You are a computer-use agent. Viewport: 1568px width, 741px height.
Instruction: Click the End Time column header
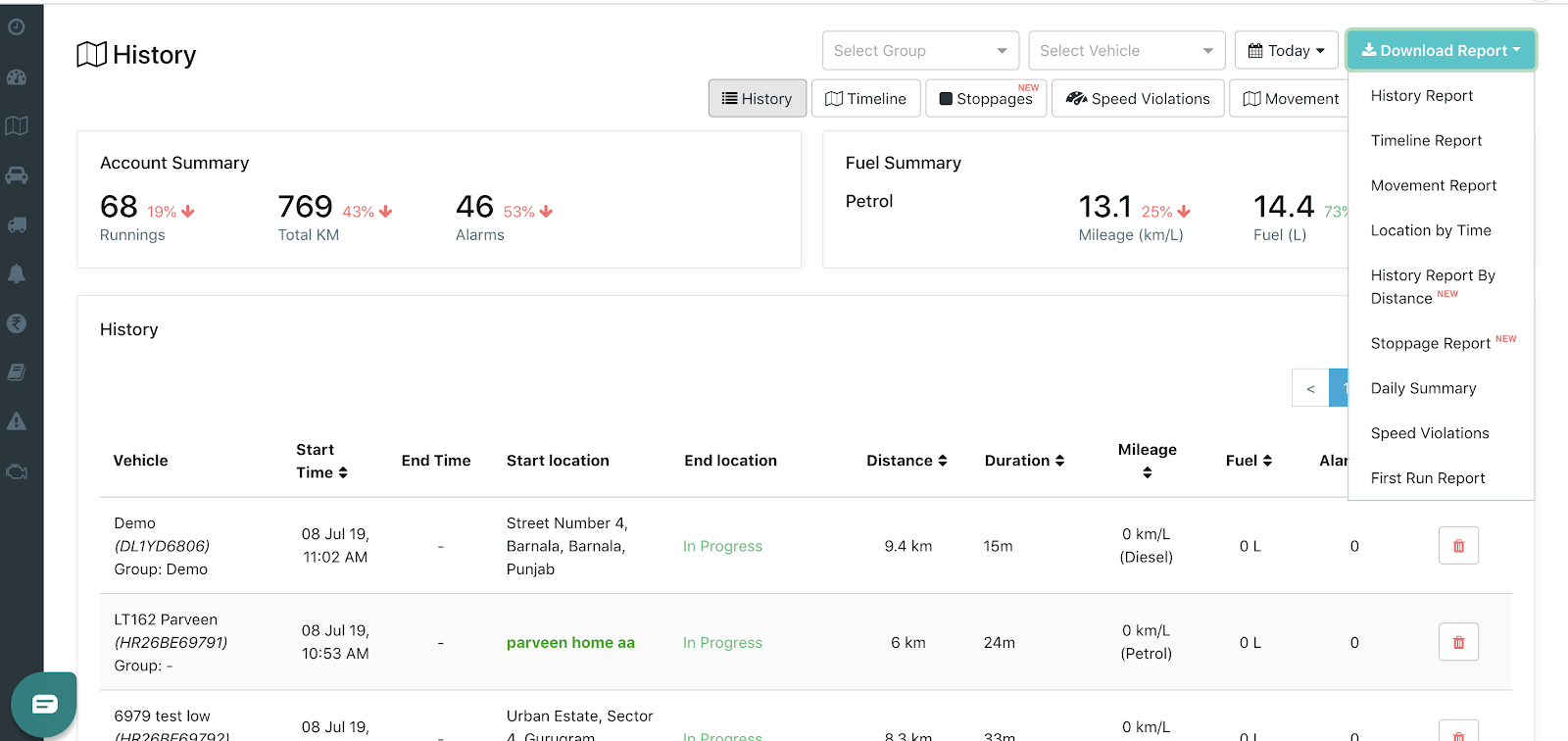click(x=436, y=461)
